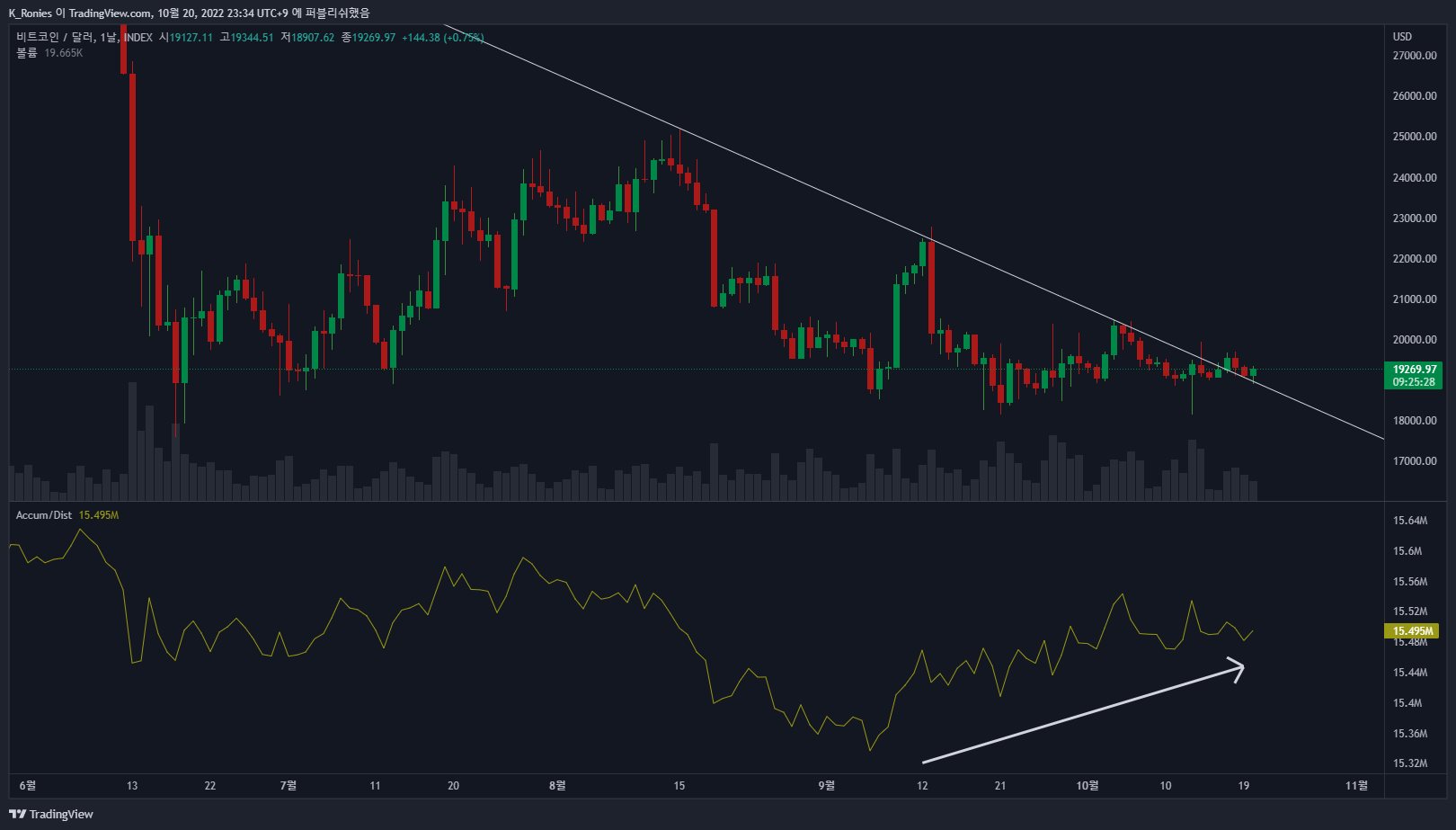
Task: Click the 9월 label on time axis
Action: (x=826, y=786)
